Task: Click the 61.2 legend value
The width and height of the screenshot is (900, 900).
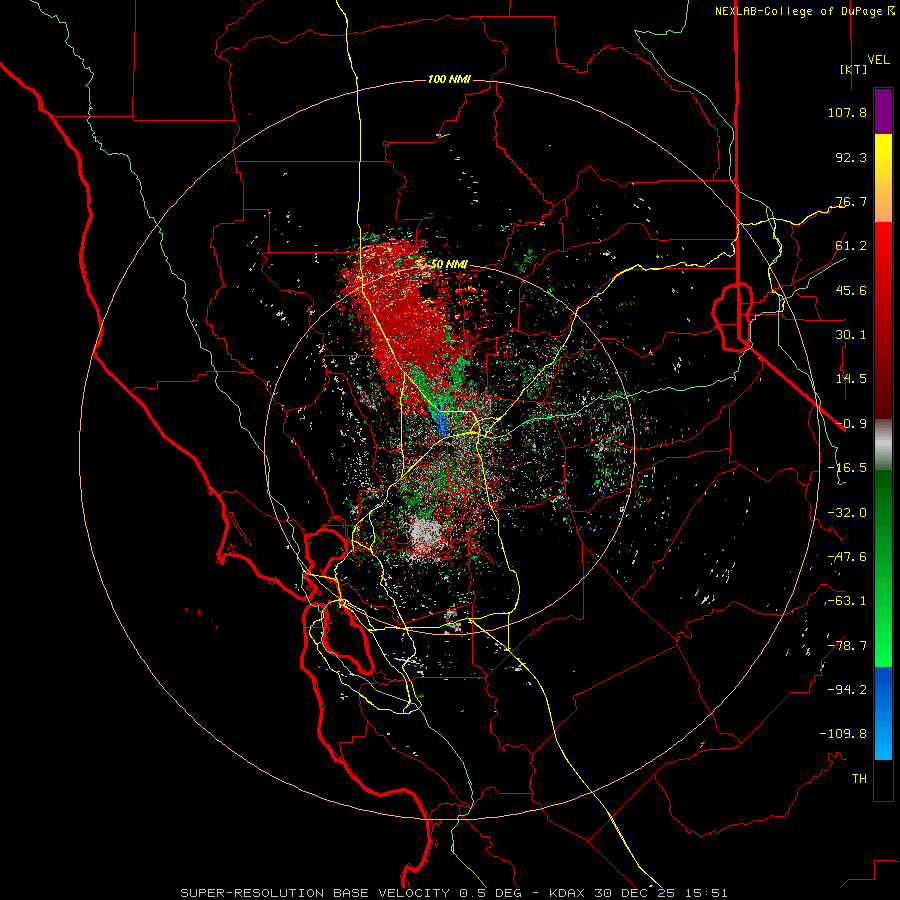Action: click(x=851, y=246)
